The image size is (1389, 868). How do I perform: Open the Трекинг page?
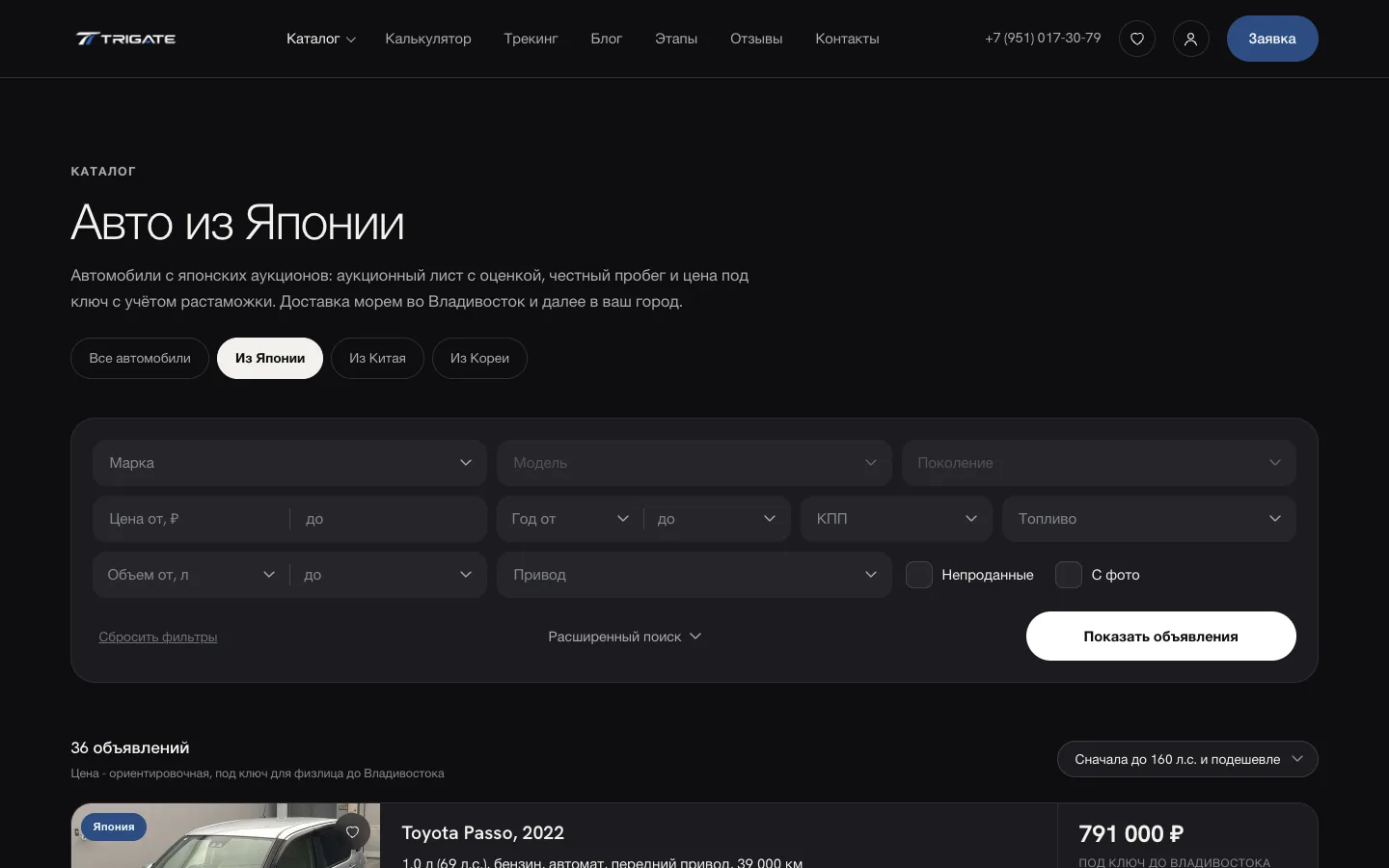[x=531, y=39]
